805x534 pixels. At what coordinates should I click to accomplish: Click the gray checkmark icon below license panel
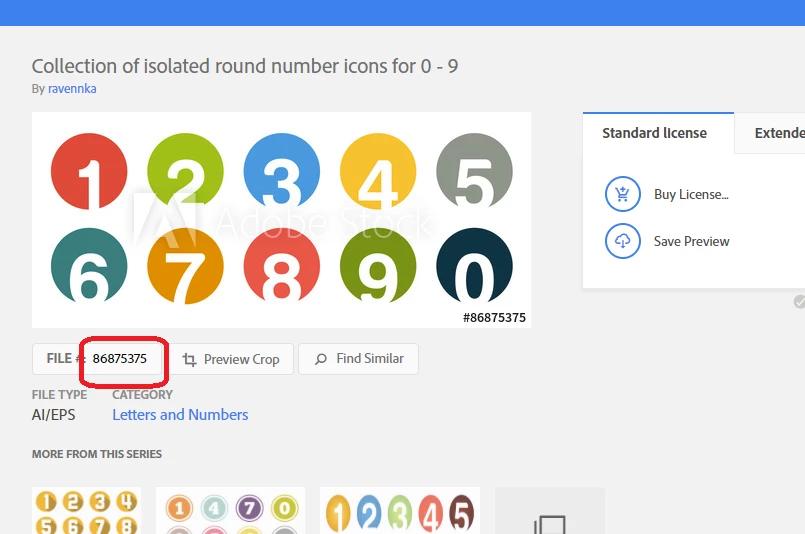point(799,301)
